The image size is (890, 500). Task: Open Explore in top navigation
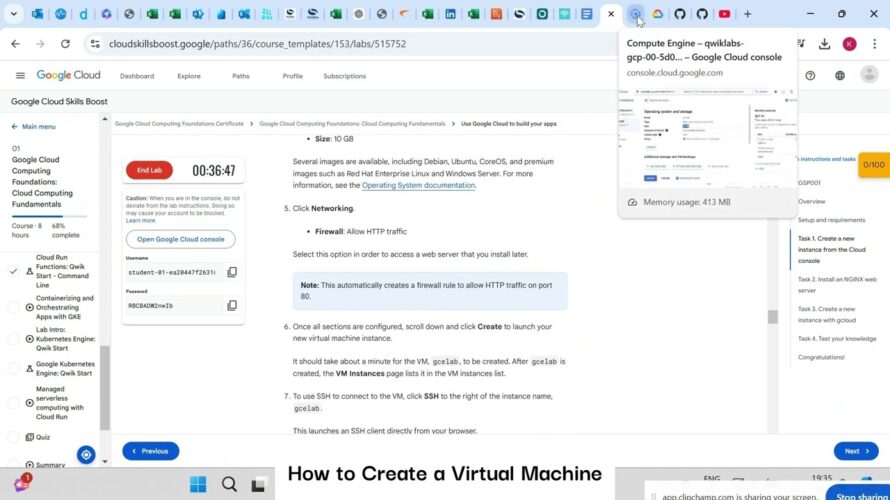[189, 76]
